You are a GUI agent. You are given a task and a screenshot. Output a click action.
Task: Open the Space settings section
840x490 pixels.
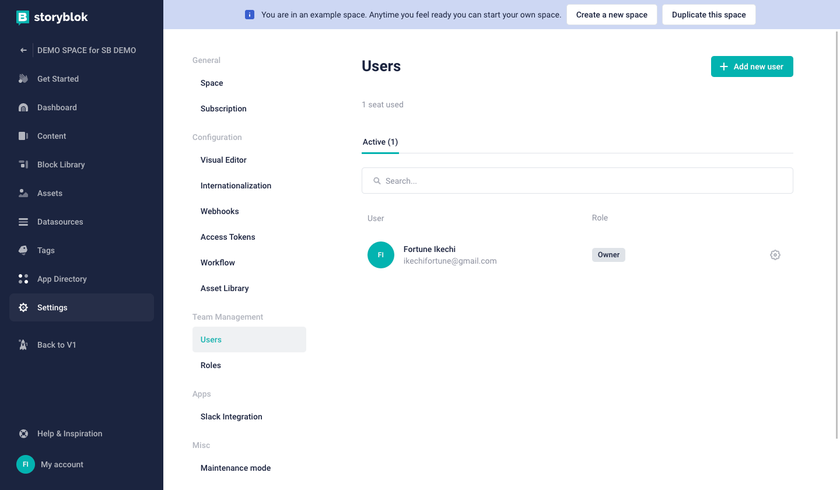click(212, 83)
